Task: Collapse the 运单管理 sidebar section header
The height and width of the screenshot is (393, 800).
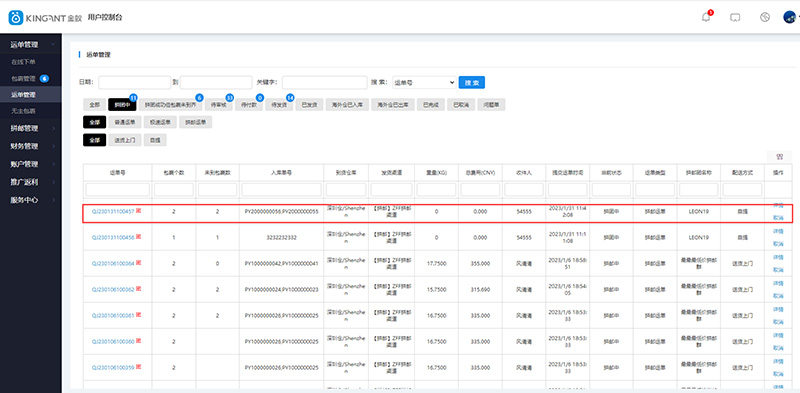Action: pos(31,44)
